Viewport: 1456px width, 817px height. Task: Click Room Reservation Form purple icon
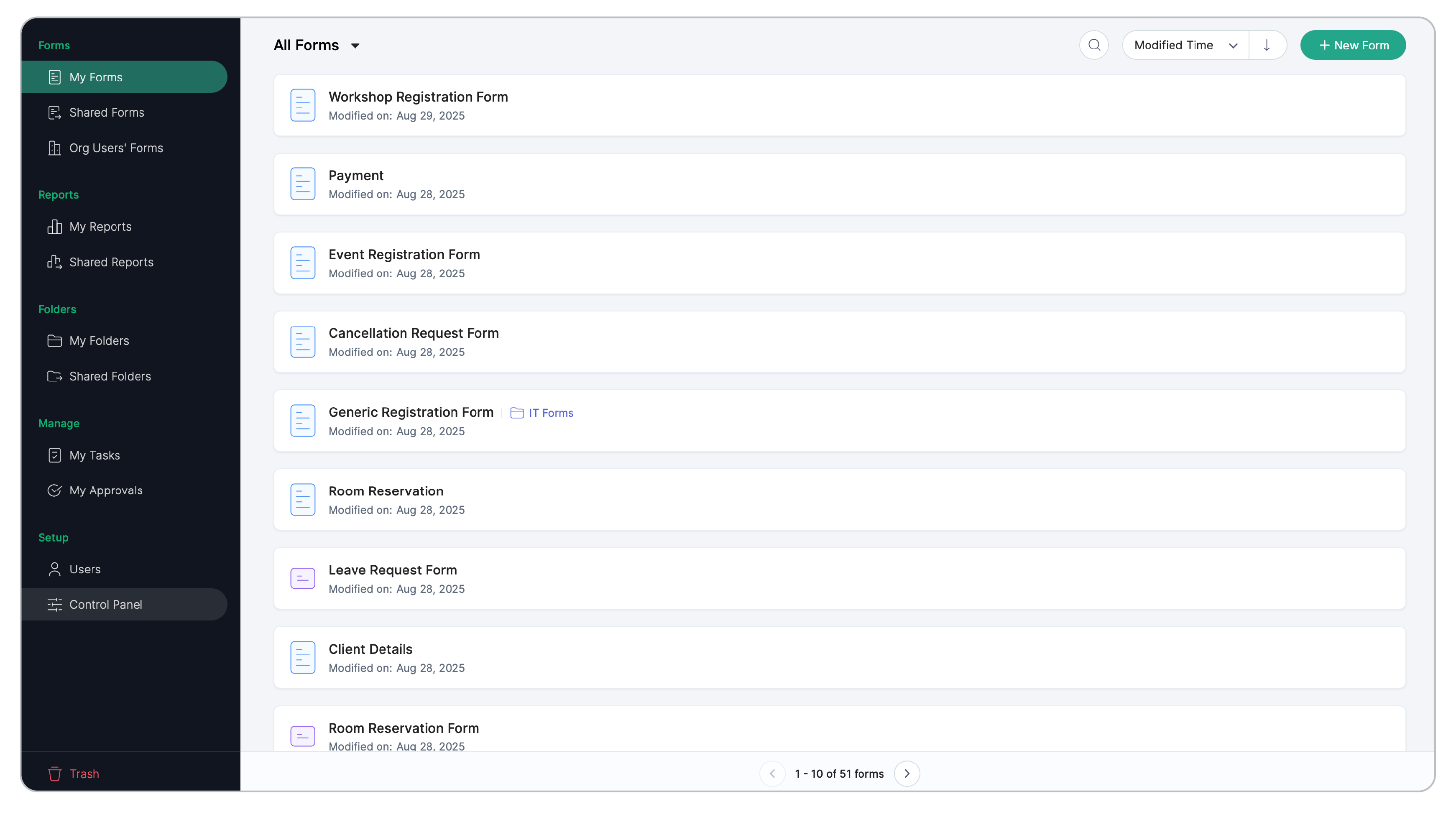(302, 735)
